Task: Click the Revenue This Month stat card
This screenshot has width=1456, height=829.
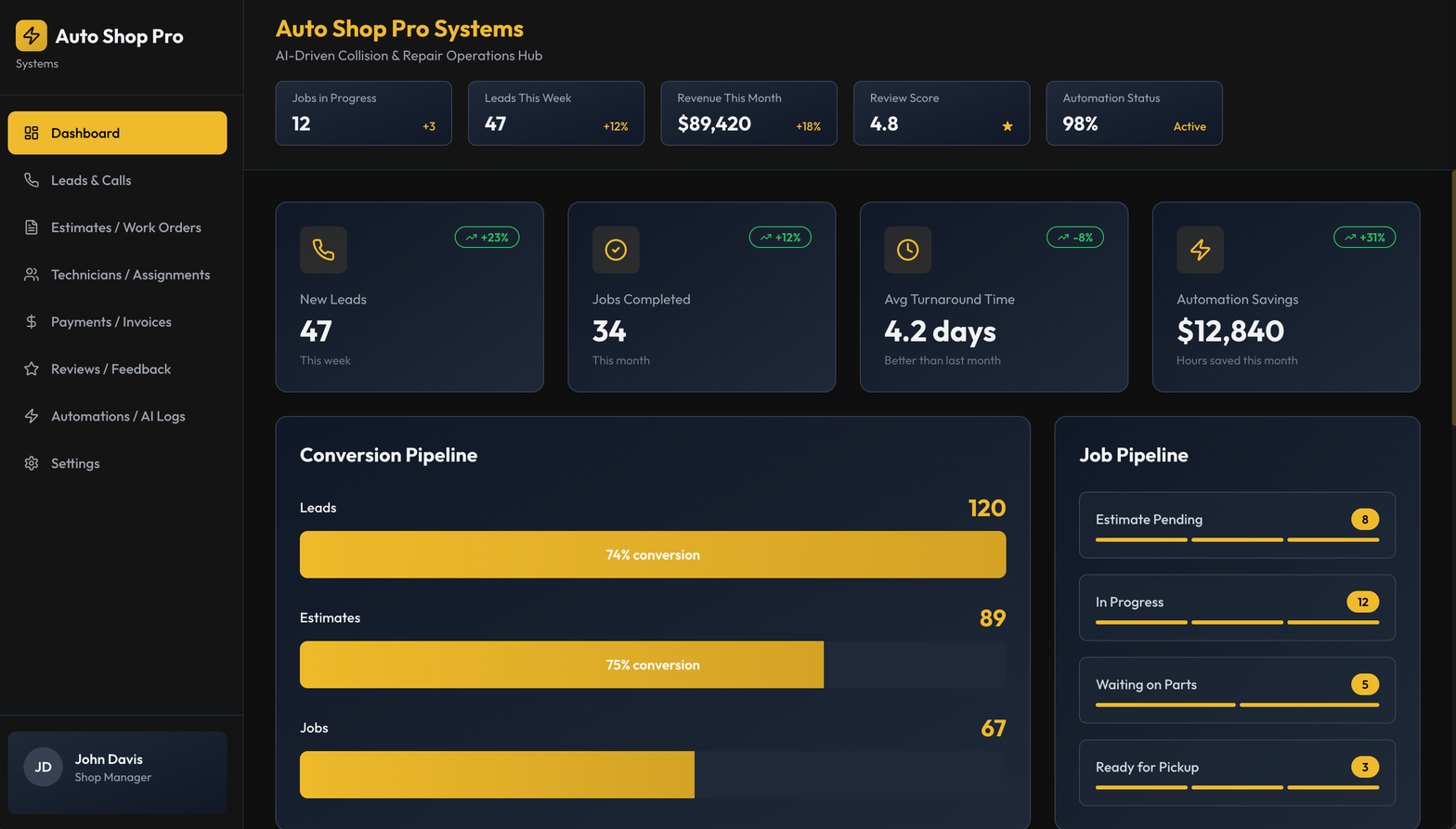Action: (x=749, y=113)
